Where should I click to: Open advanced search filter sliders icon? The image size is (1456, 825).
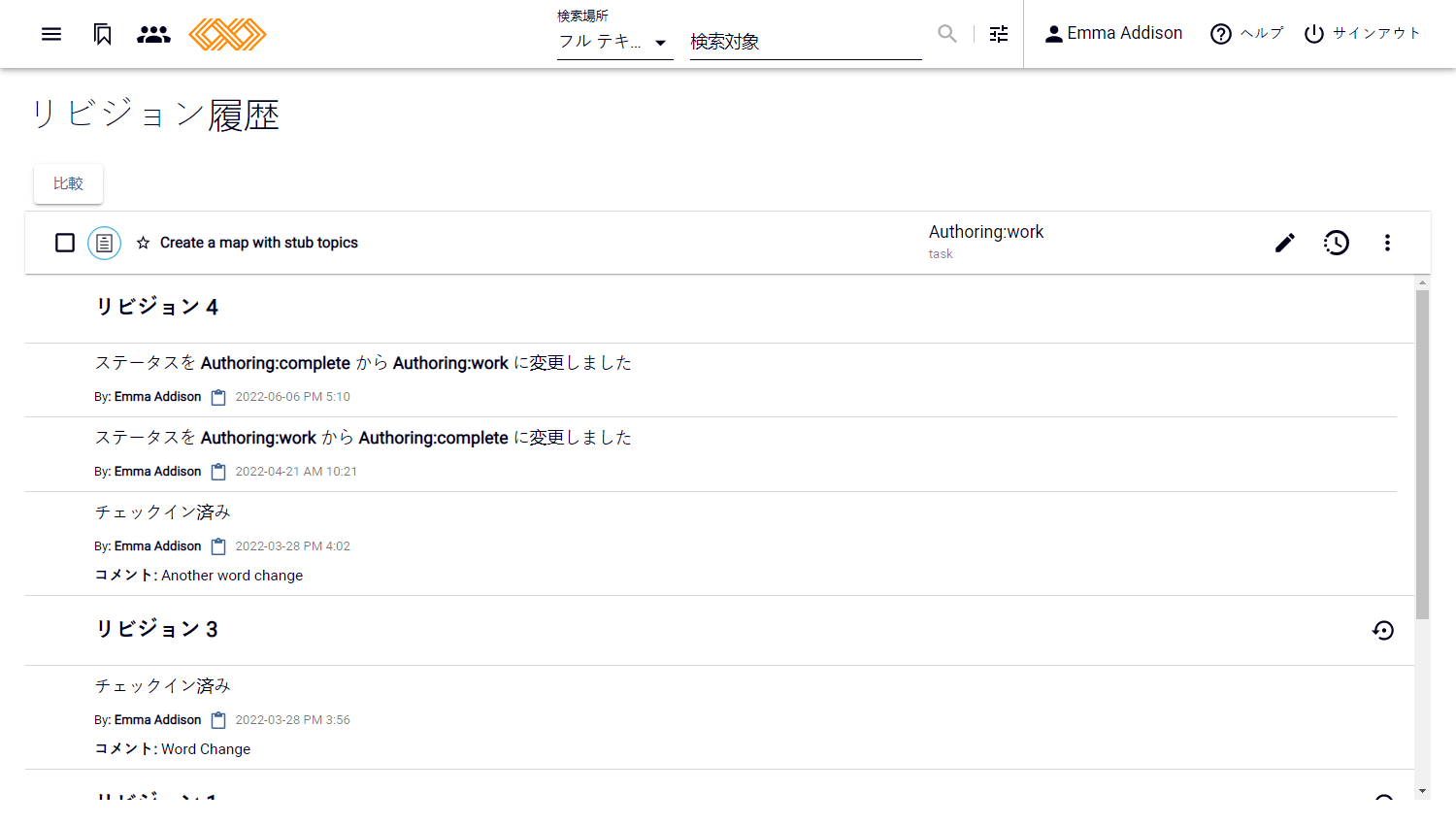point(999,34)
